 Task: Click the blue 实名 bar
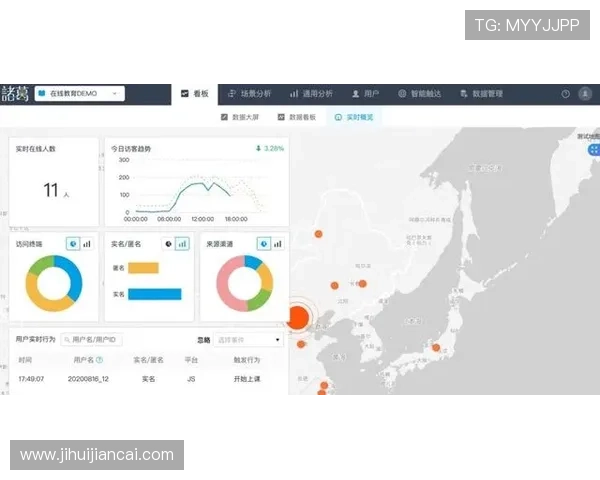155,294
